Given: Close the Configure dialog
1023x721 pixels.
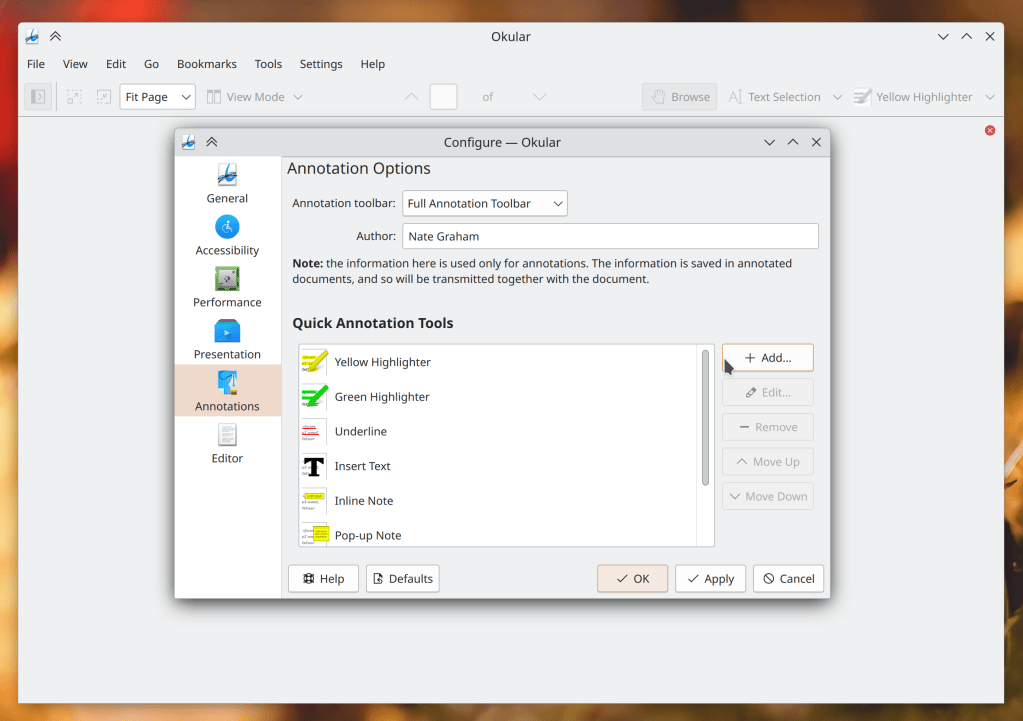Looking at the screenshot, I should tap(816, 142).
